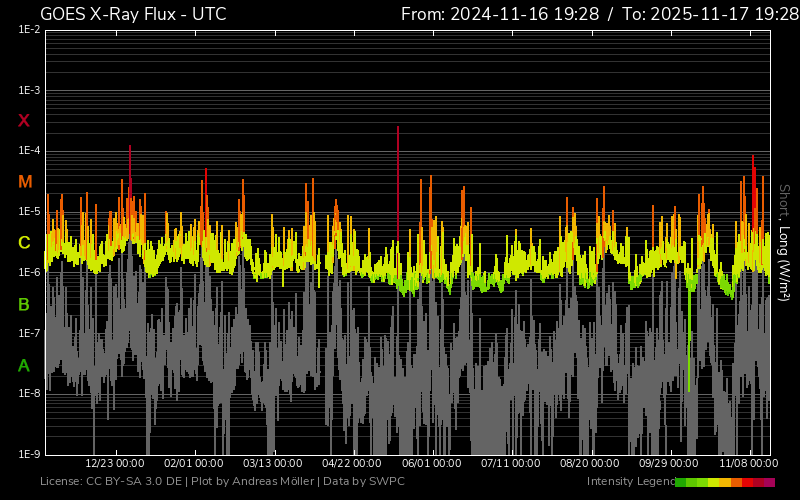Image resolution: width=800 pixels, height=500 pixels.
Task: Click the Intensity Legend color gradient bar
Action: [x=724, y=482]
